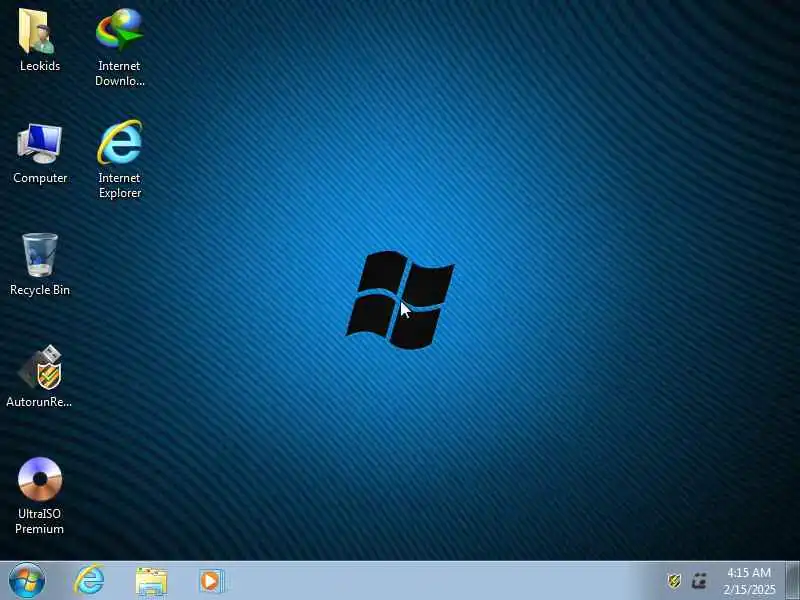Click the 2/15/2025 date in the tray
Screen dimensions: 800x600
coord(749,589)
